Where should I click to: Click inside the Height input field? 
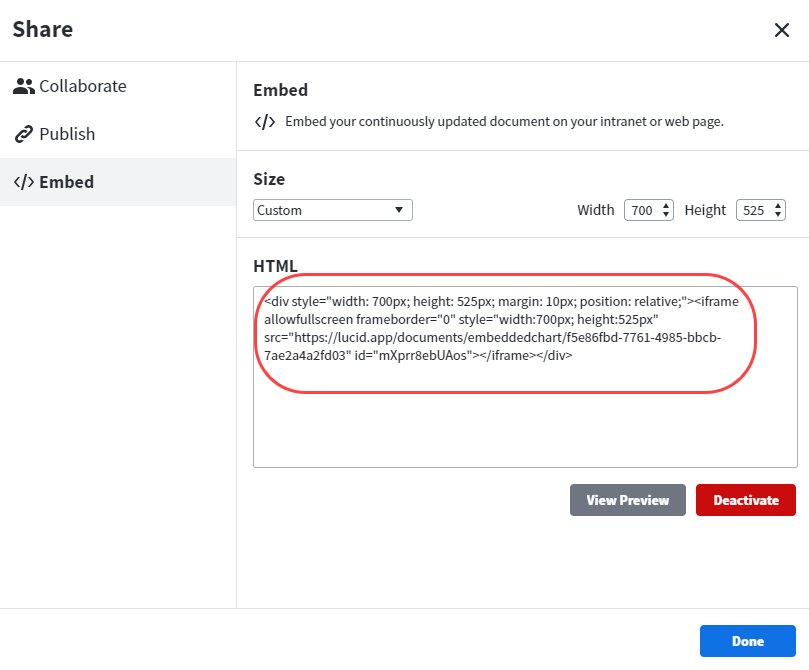point(756,210)
